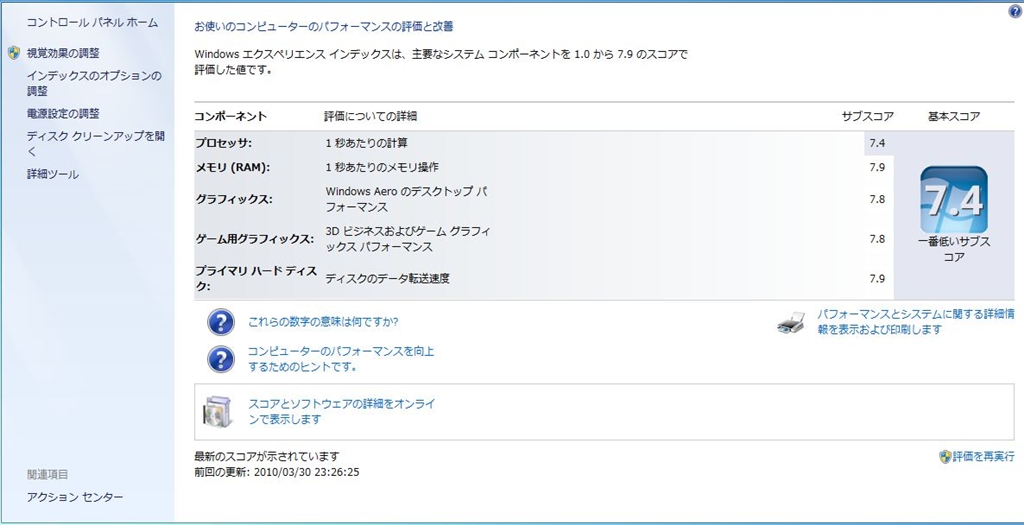Open the help icon in top-right corner
Image resolution: width=1024 pixels, height=525 pixels.
coord(1015,11)
